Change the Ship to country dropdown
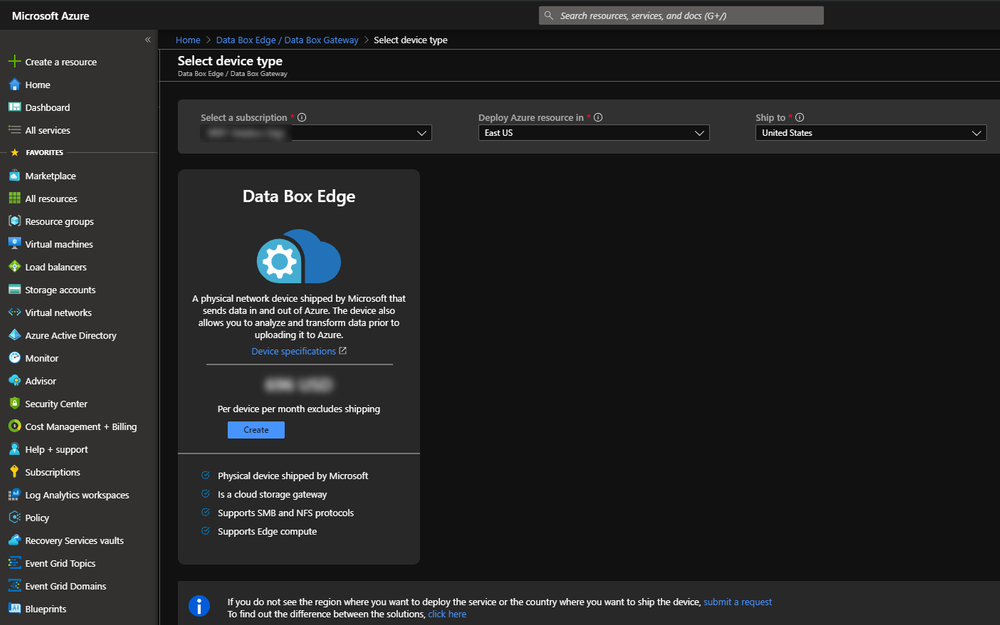This screenshot has height=625, width=1000. click(870, 132)
